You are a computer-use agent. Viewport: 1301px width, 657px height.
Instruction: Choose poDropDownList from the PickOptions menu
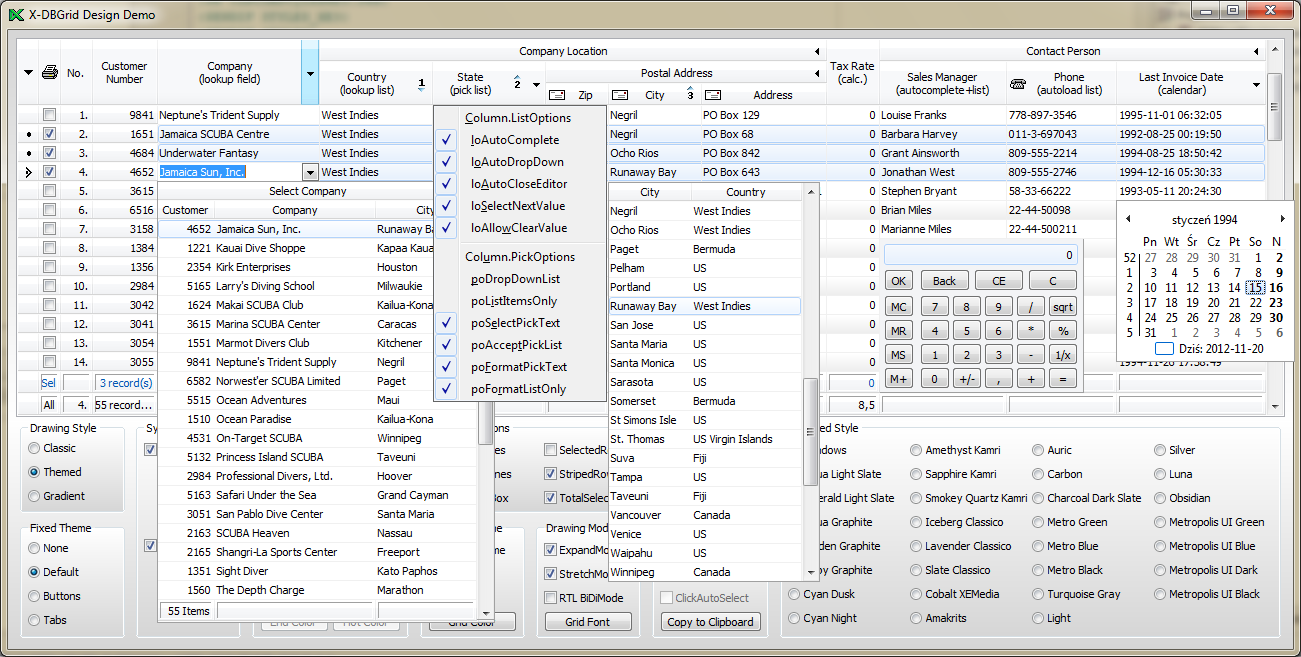click(x=515, y=279)
